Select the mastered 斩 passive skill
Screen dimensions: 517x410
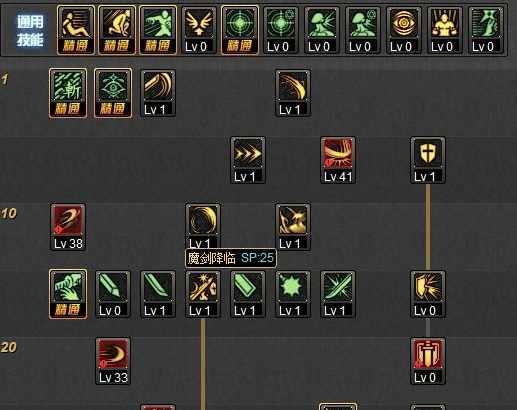[x=68, y=93]
